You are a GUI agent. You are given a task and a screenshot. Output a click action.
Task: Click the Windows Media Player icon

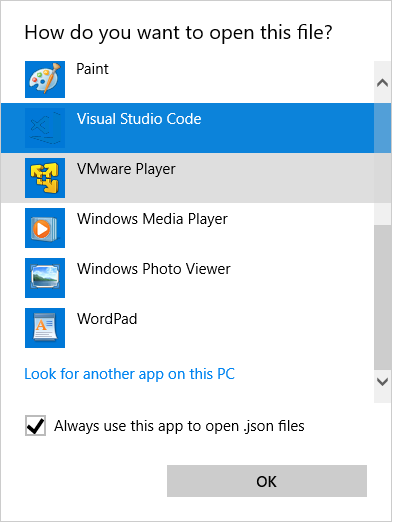(x=45, y=228)
